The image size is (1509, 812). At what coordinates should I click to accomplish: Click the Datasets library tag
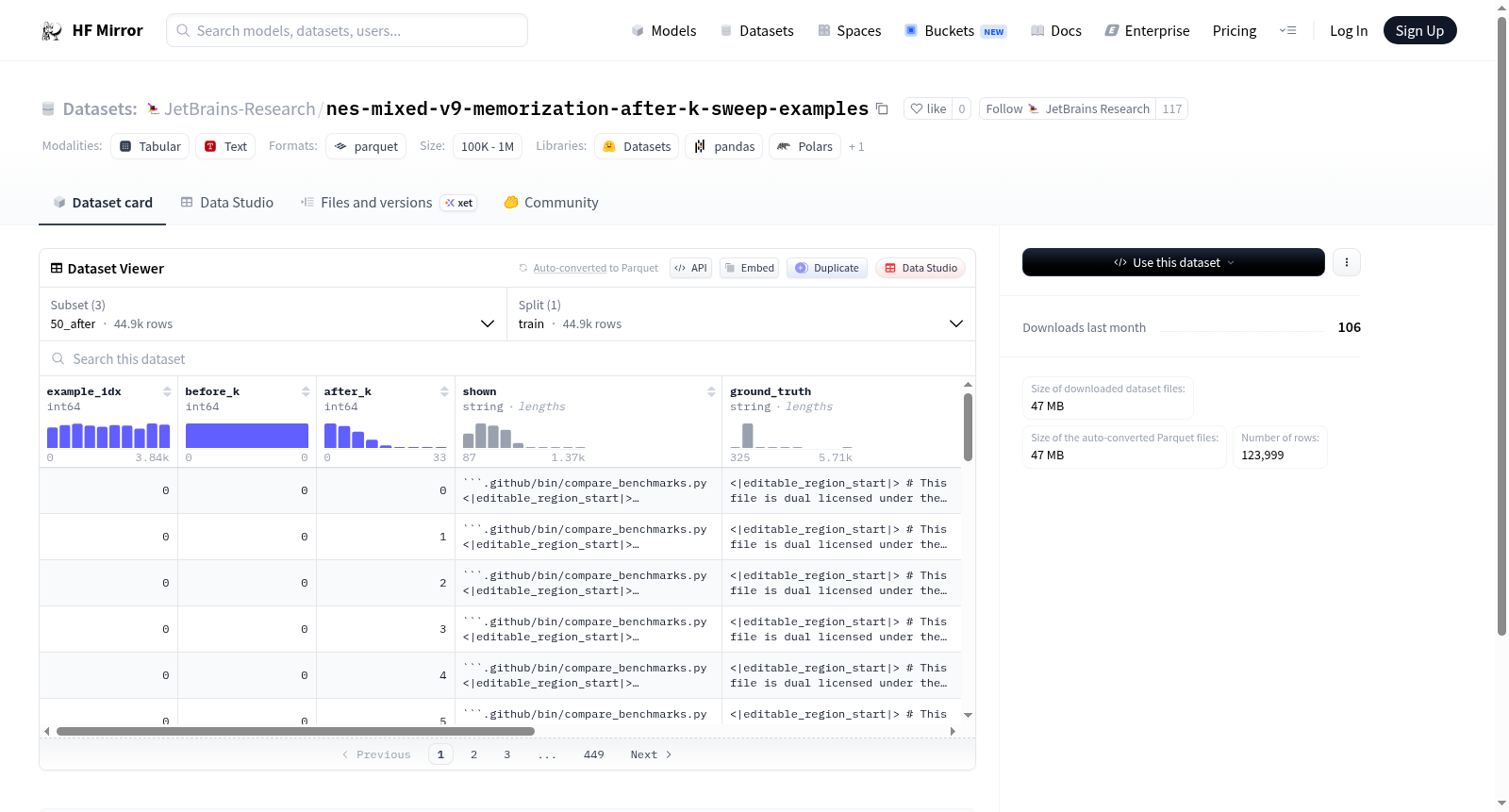(637, 146)
